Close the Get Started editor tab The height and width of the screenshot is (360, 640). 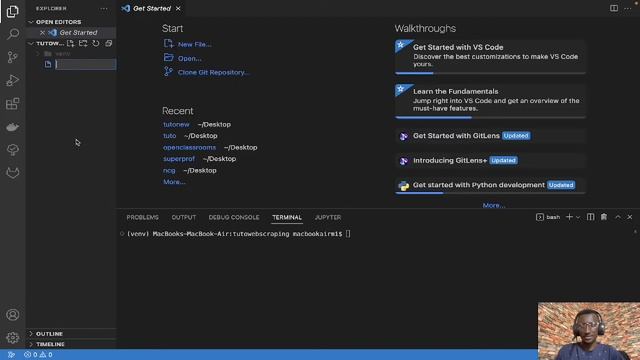click(178, 9)
